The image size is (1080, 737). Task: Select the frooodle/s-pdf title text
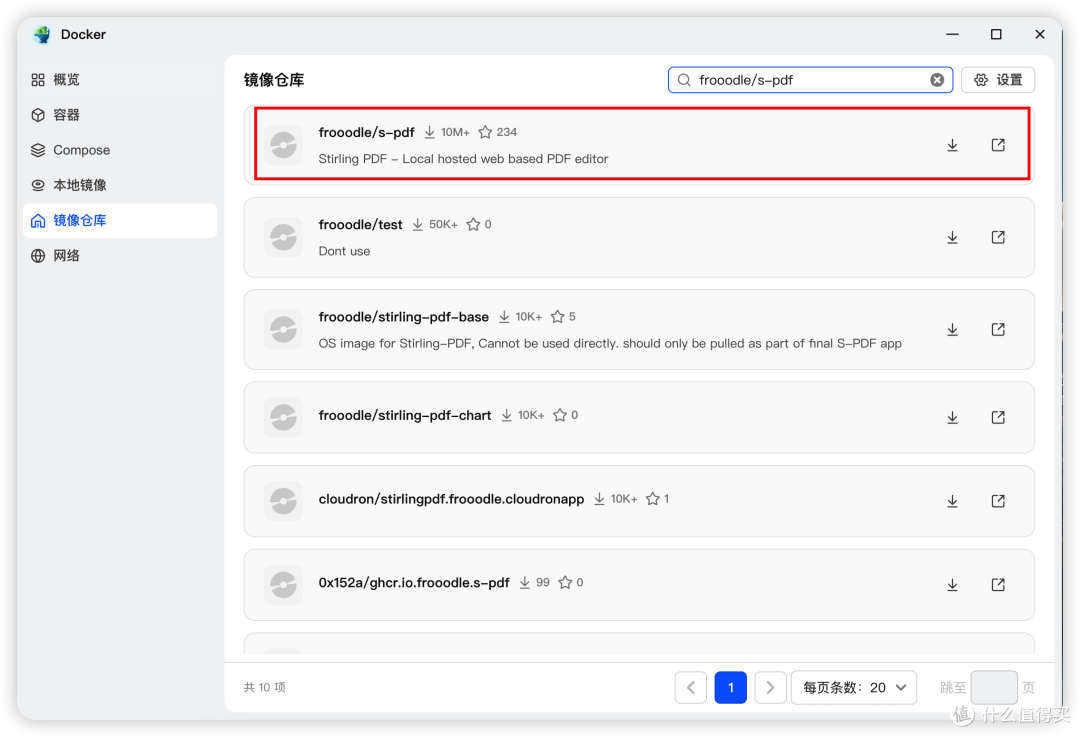click(x=366, y=132)
